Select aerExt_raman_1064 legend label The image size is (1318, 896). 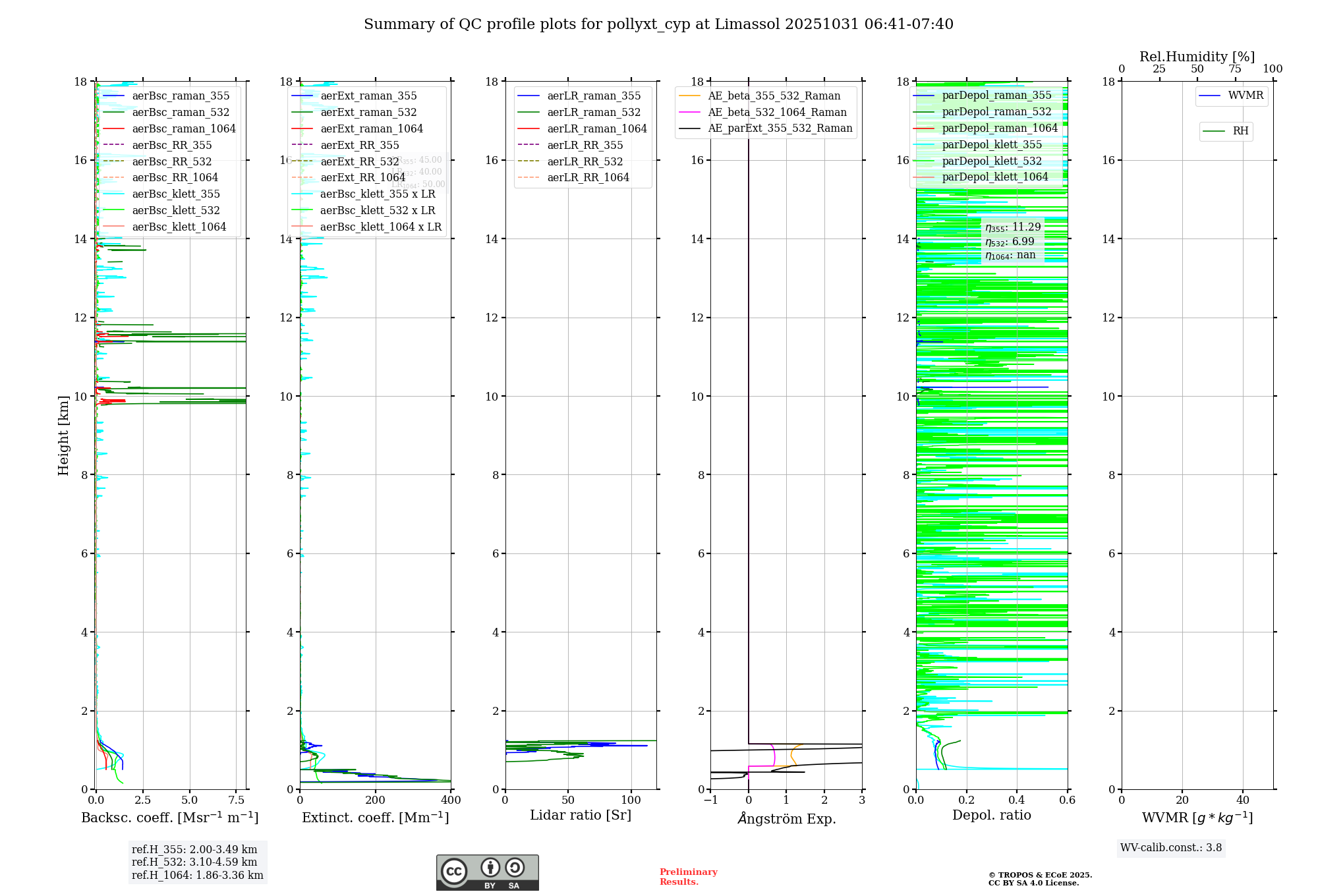[372, 129]
